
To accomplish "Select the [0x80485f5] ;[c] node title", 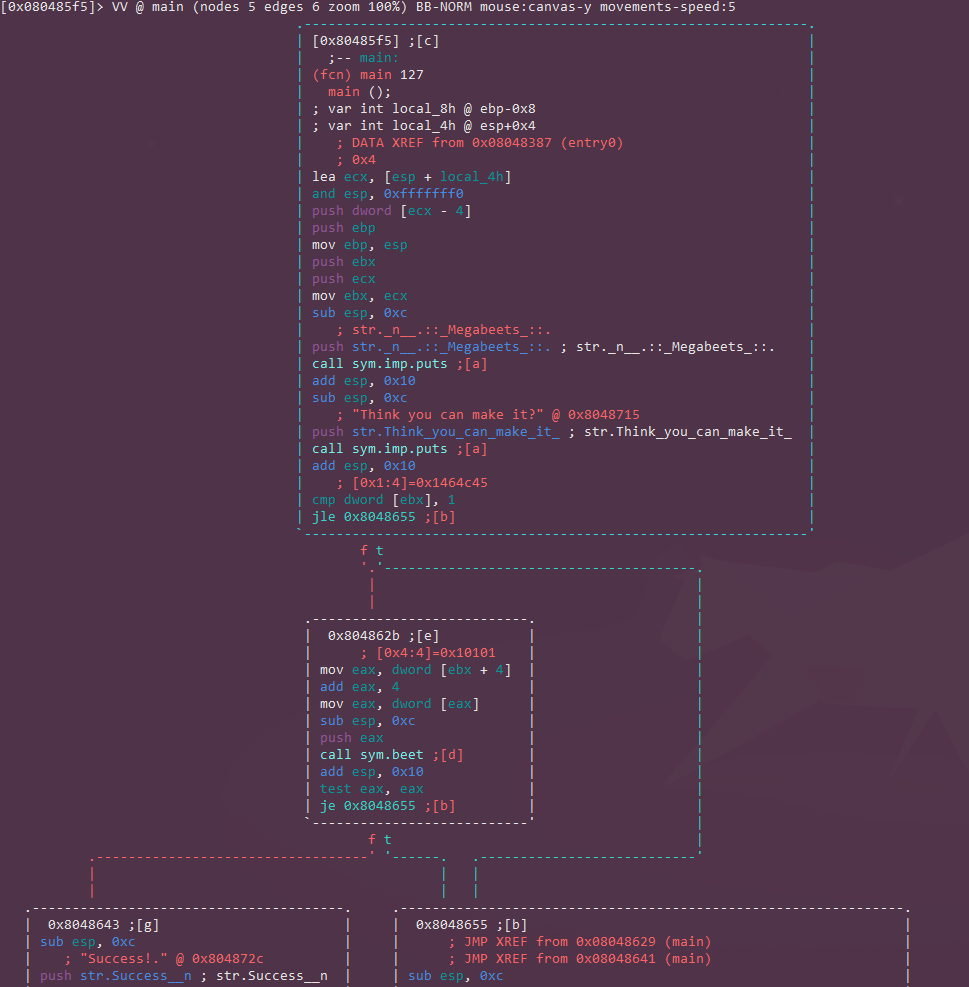I will [375, 41].
